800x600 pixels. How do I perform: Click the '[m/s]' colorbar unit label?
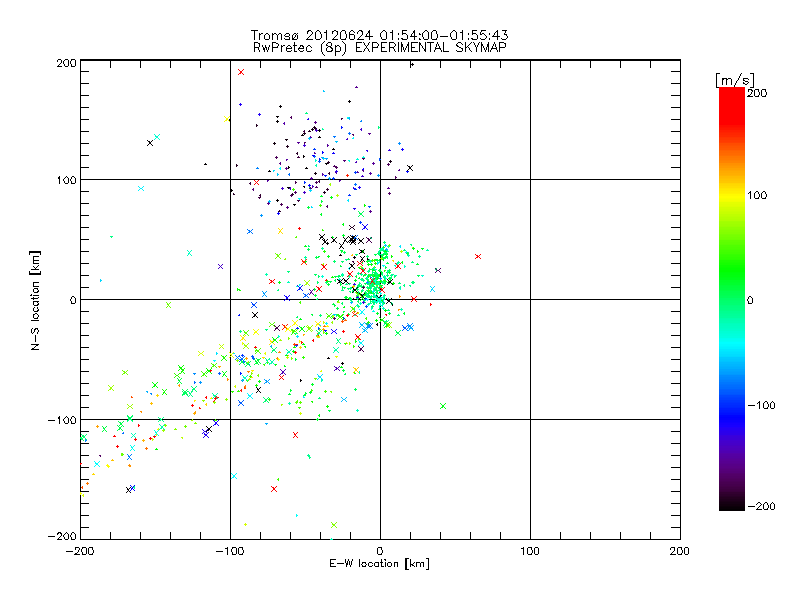point(735,80)
